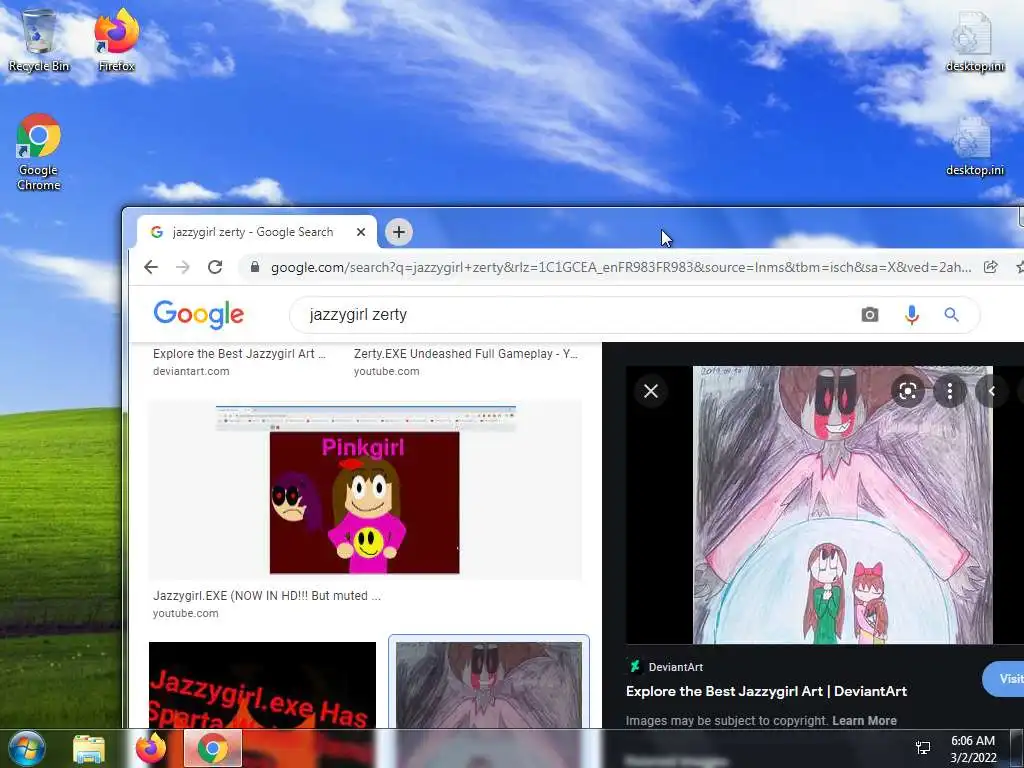The height and width of the screenshot is (768, 1024).
Task: Click the Google logo
Action: (199, 315)
